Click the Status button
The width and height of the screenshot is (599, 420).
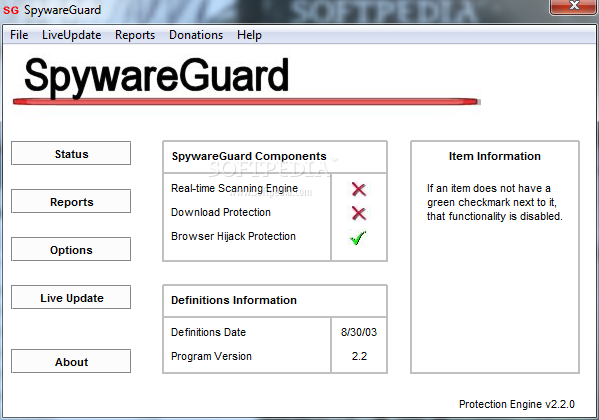pyautogui.click(x=71, y=153)
